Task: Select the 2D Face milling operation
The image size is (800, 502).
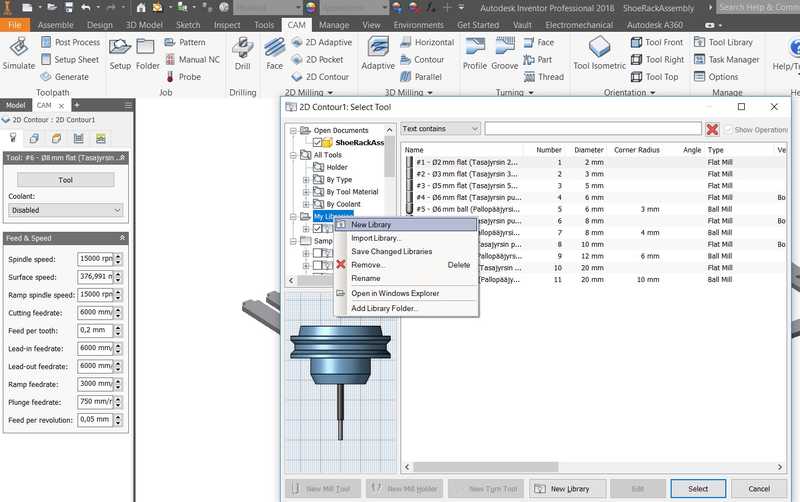Action: (274, 54)
